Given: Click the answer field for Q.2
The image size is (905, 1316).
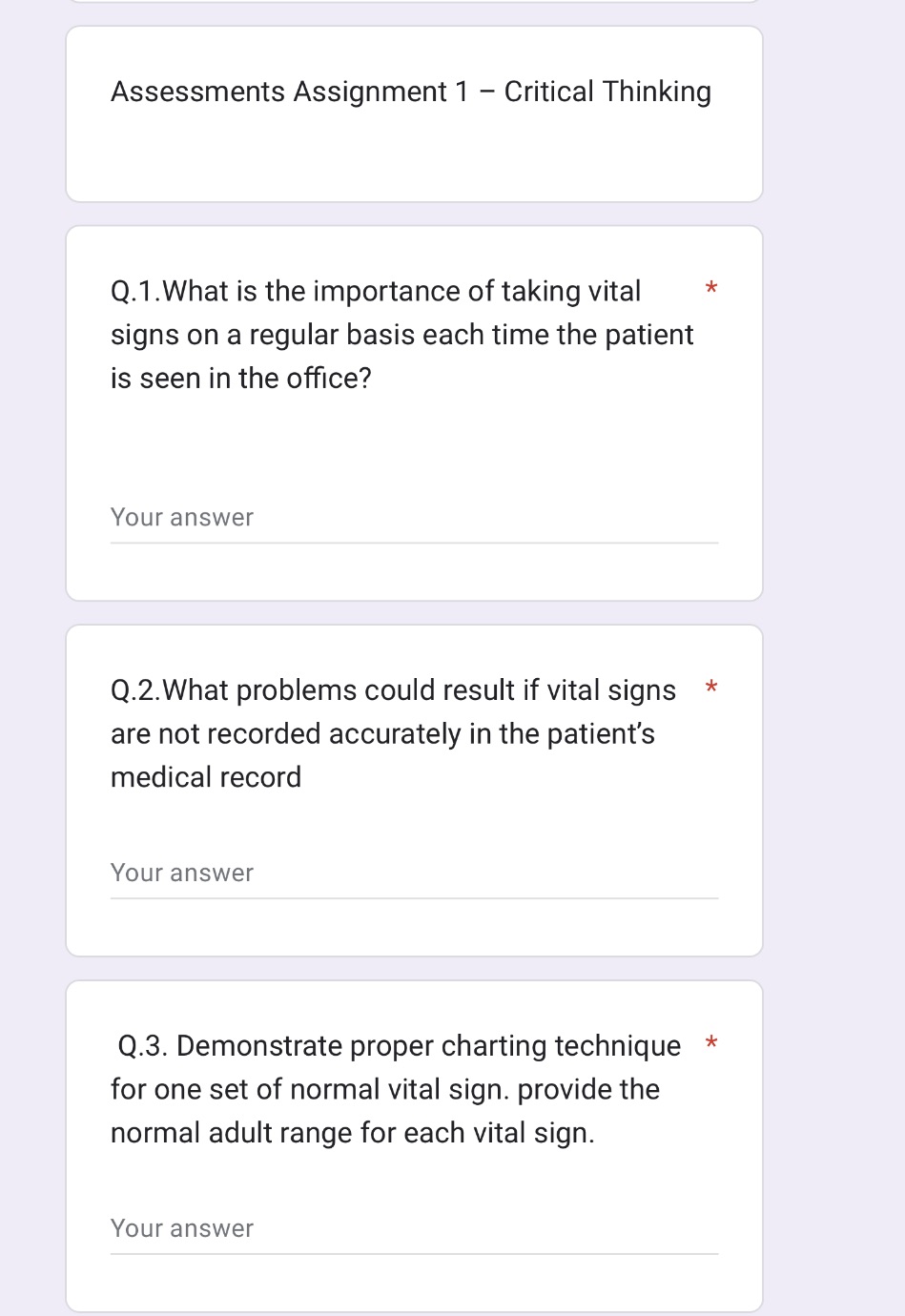Looking at the screenshot, I should tap(414, 873).
